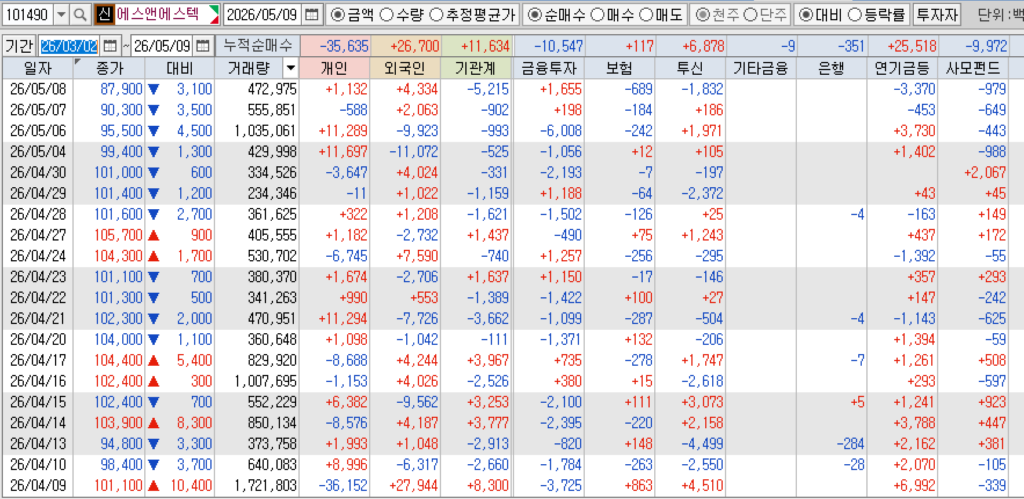This screenshot has height=499, width=1024.
Task: Click closing price 105,700
Action: coord(118,235)
